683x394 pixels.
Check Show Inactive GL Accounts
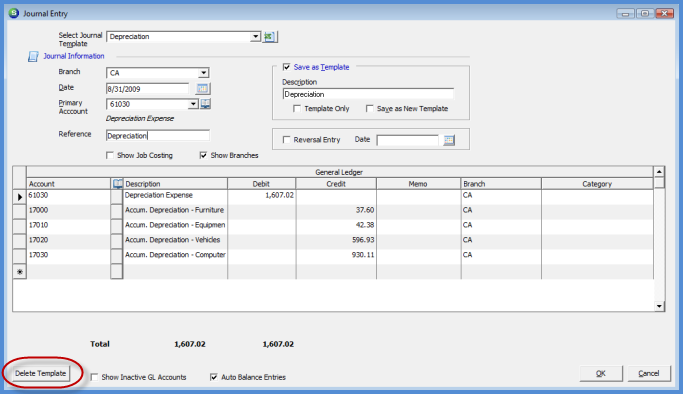point(94,377)
